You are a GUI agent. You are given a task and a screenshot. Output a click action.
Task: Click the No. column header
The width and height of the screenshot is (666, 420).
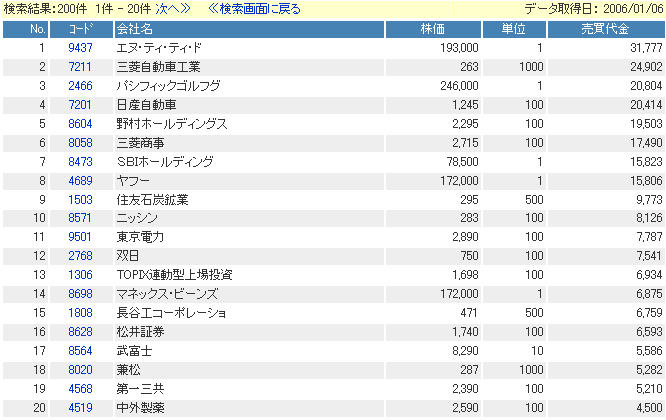25,29
